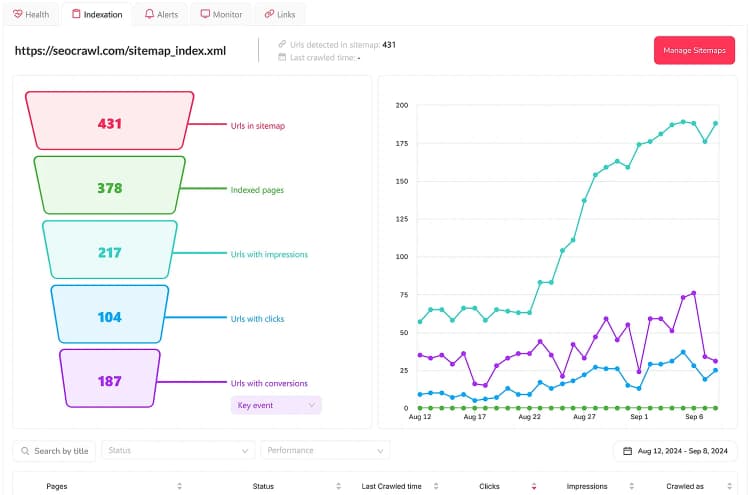Viewport: 750px width, 495px height.
Task: Click the search magnifier icon
Action: click(x=25, y=451)
